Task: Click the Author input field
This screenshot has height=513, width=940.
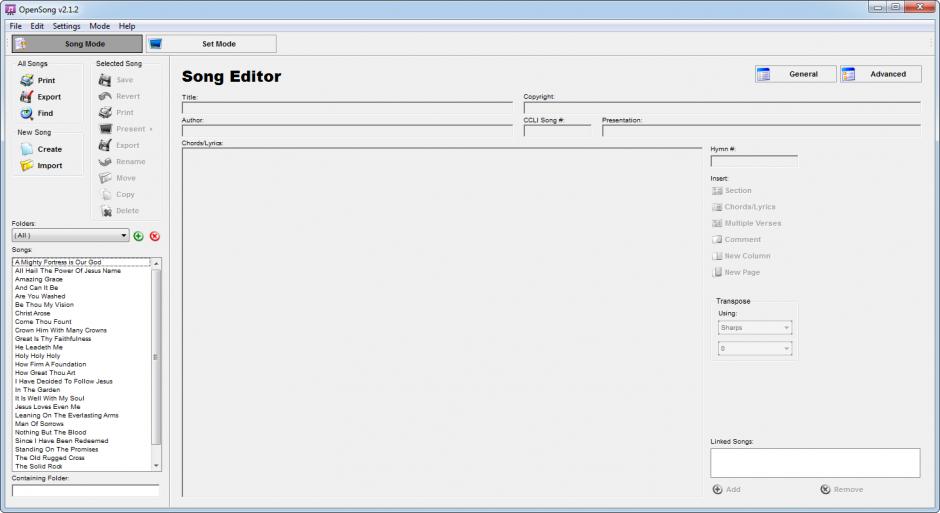Action: pyautogui.click(x=347, y=130)
